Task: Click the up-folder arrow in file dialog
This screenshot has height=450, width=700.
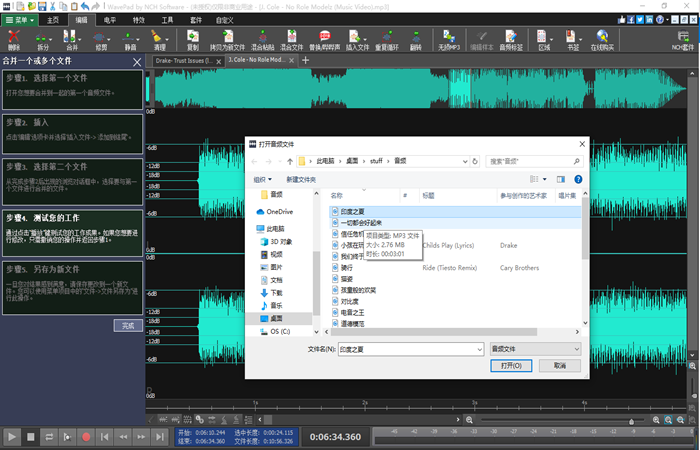Action: (290, 160)
